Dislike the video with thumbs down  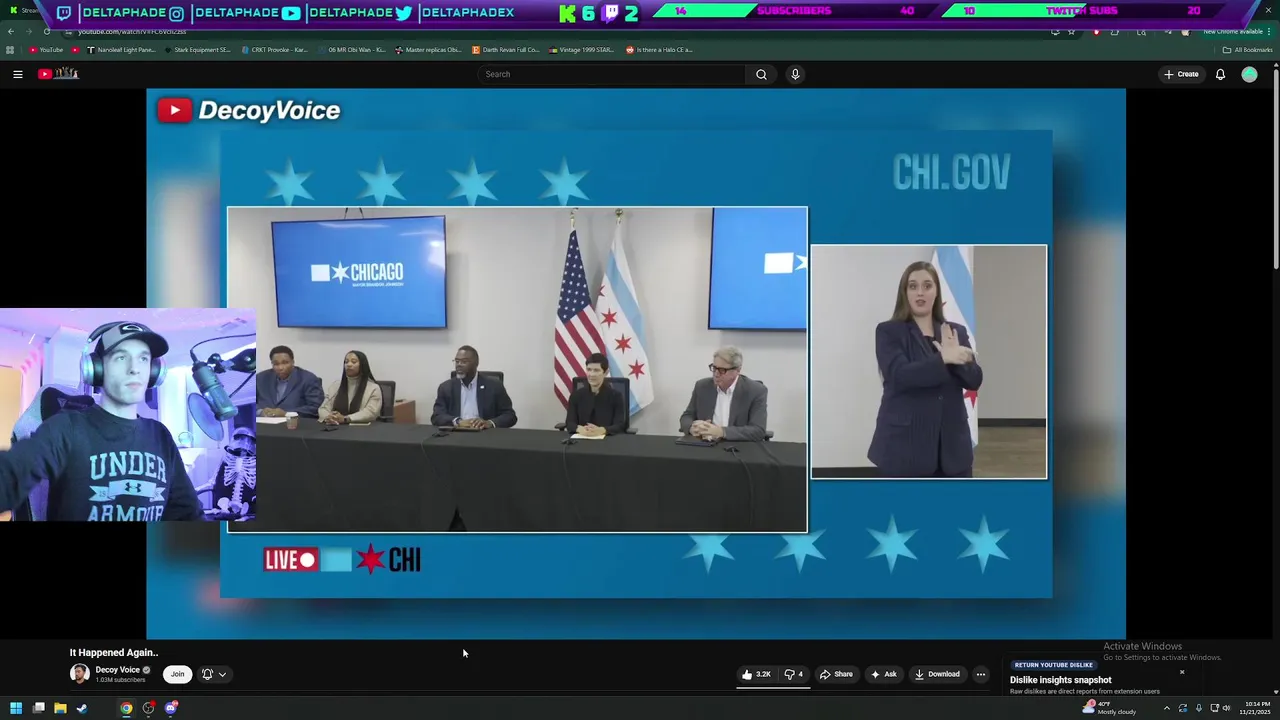tap(793, 674)
